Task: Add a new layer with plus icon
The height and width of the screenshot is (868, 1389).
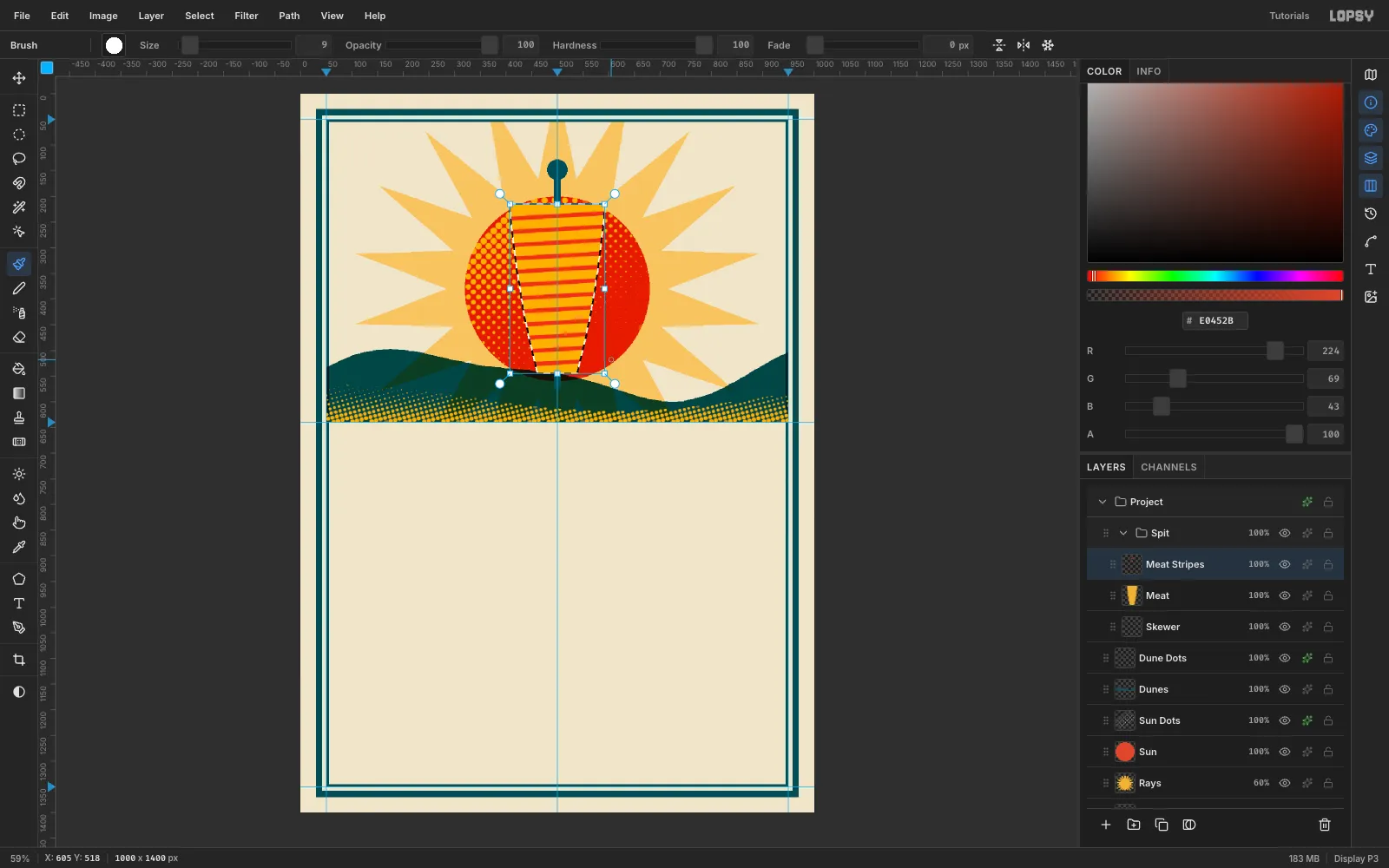Action: click(x=1106, y=825)
